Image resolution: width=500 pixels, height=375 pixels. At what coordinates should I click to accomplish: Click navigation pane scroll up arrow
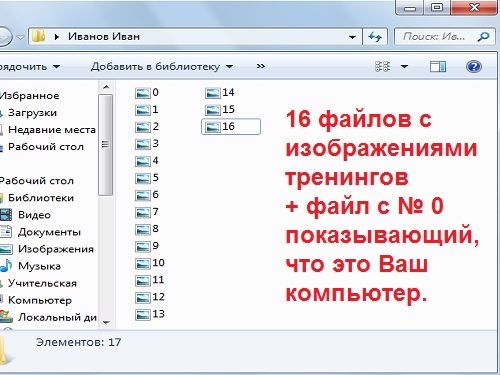[x=106, y=87]
